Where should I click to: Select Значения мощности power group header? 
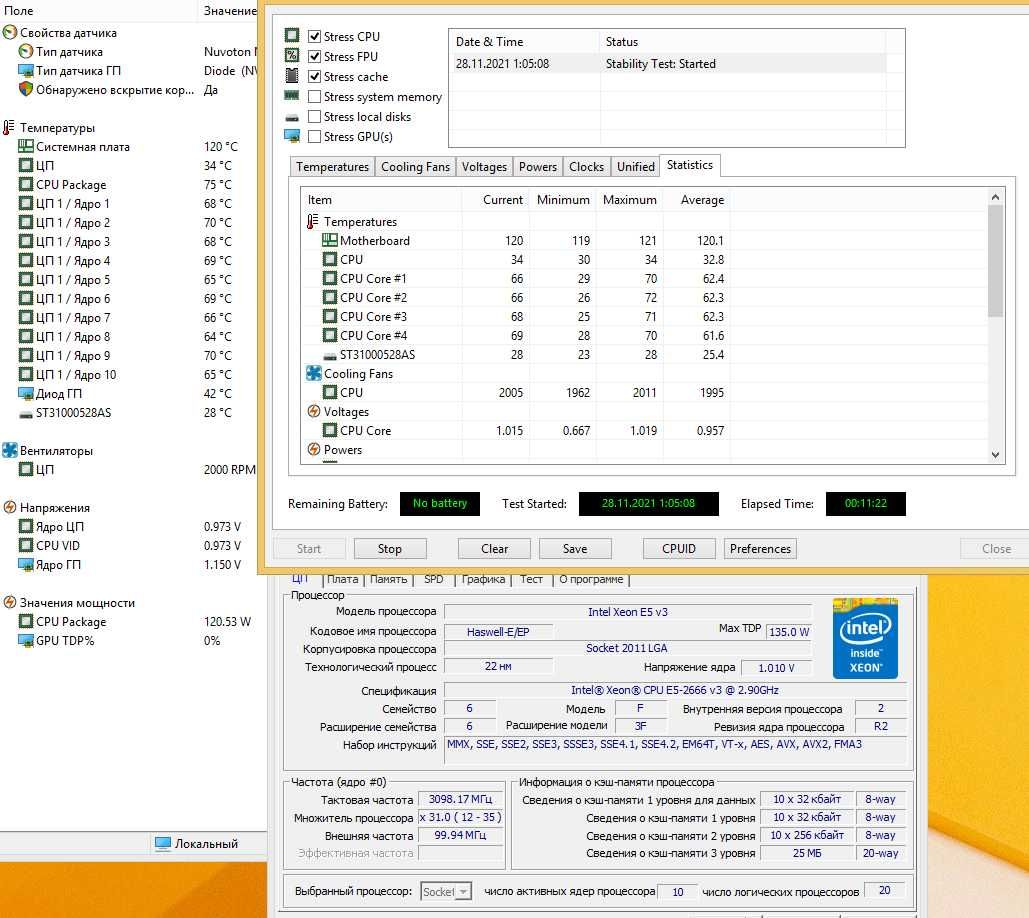click(69, 603)
